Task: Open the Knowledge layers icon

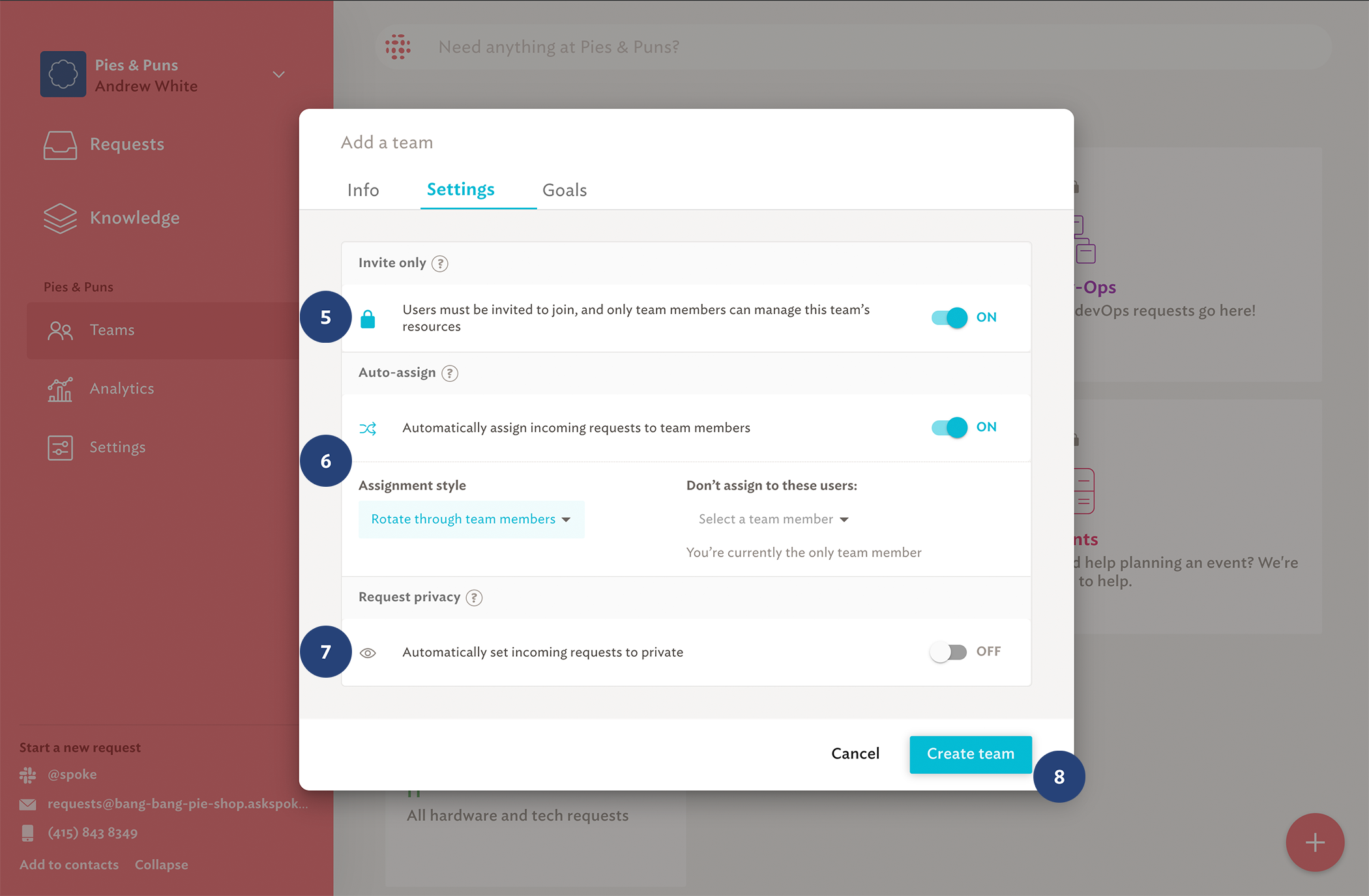Action: click(60, 218)
